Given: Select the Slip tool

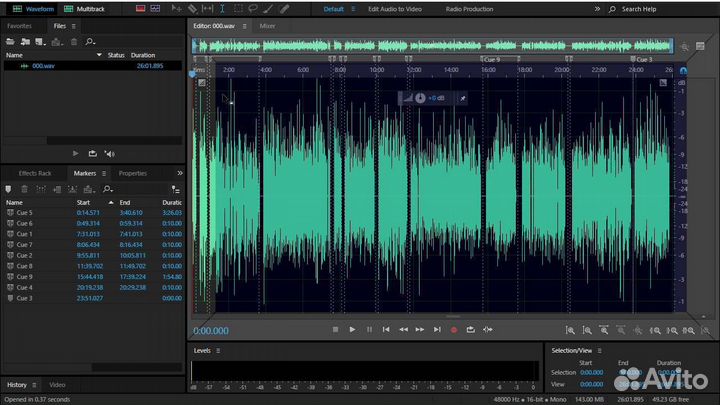Looking at the screenshot, I should tap(208, 9).
